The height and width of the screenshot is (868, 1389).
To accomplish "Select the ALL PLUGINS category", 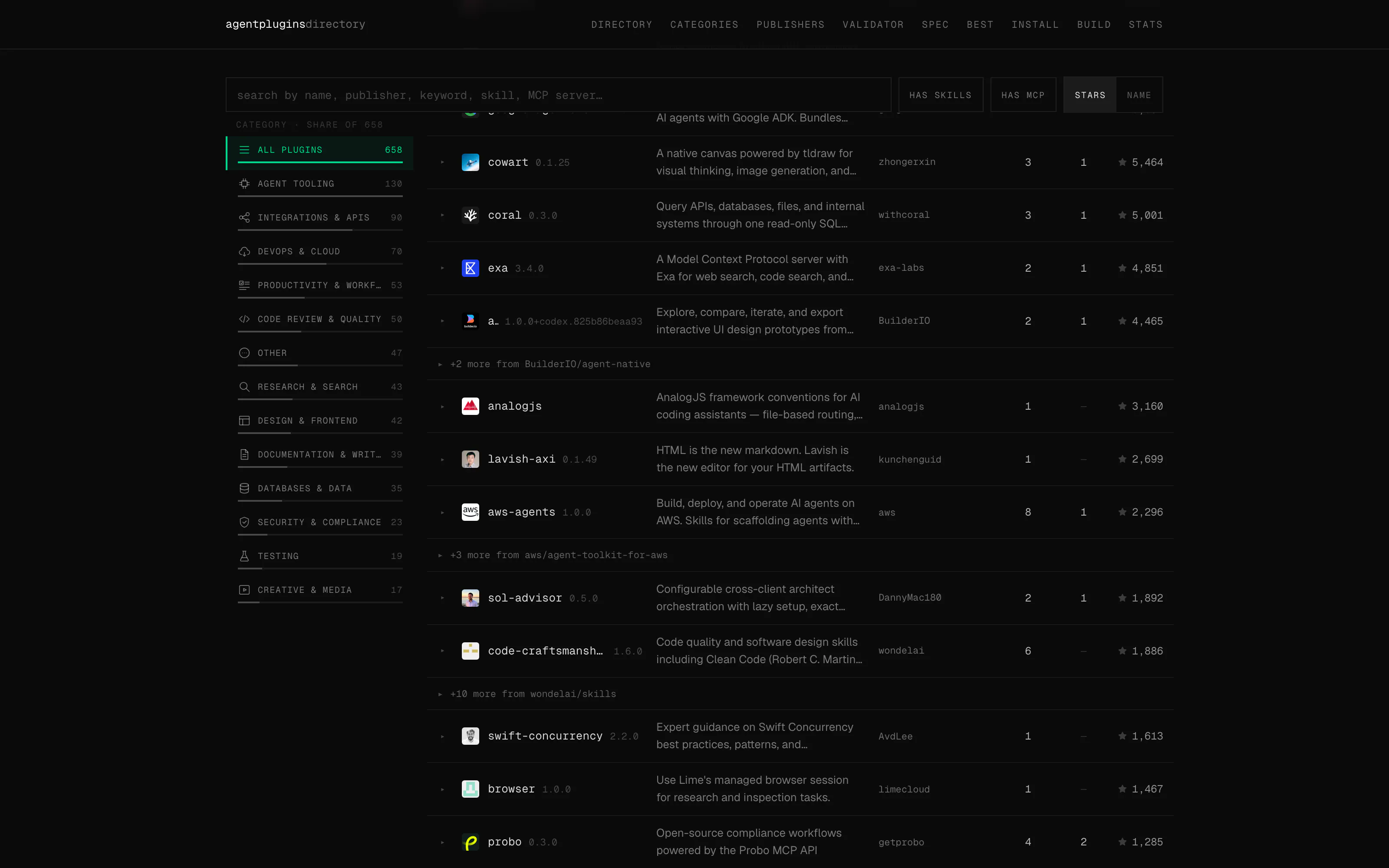I will point(320,153).
